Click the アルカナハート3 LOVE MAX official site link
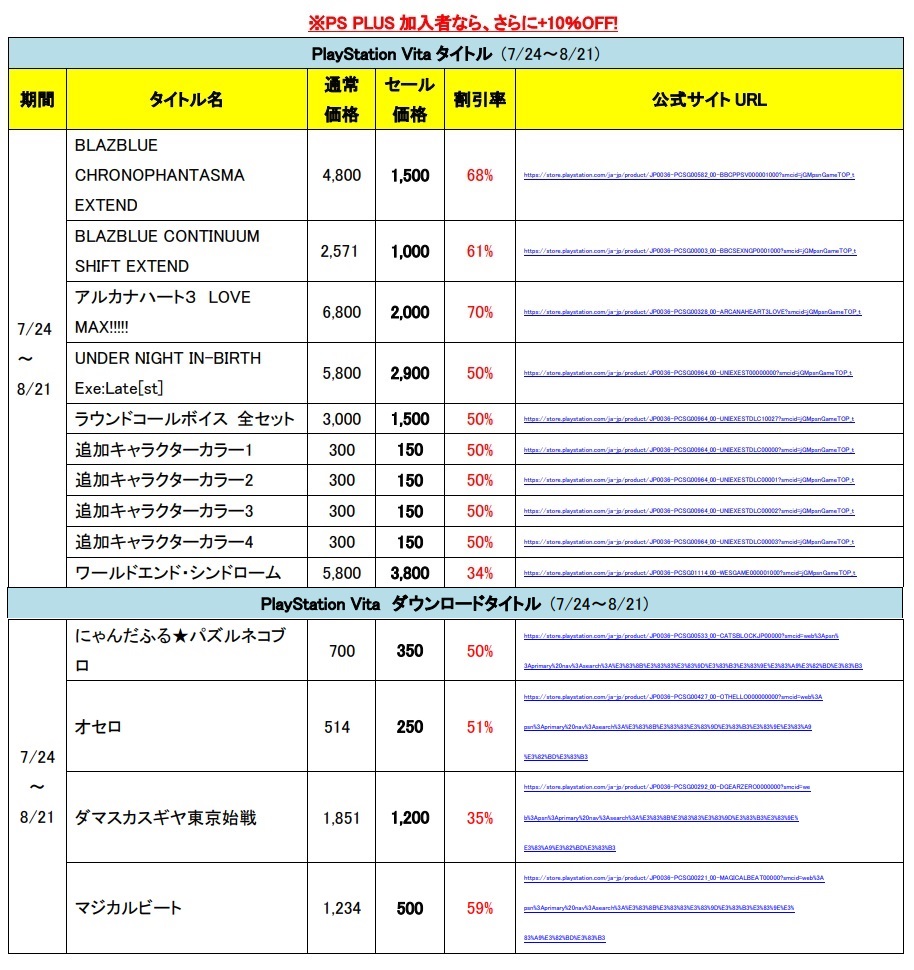 pyautogui.click(x=692, y=312)
